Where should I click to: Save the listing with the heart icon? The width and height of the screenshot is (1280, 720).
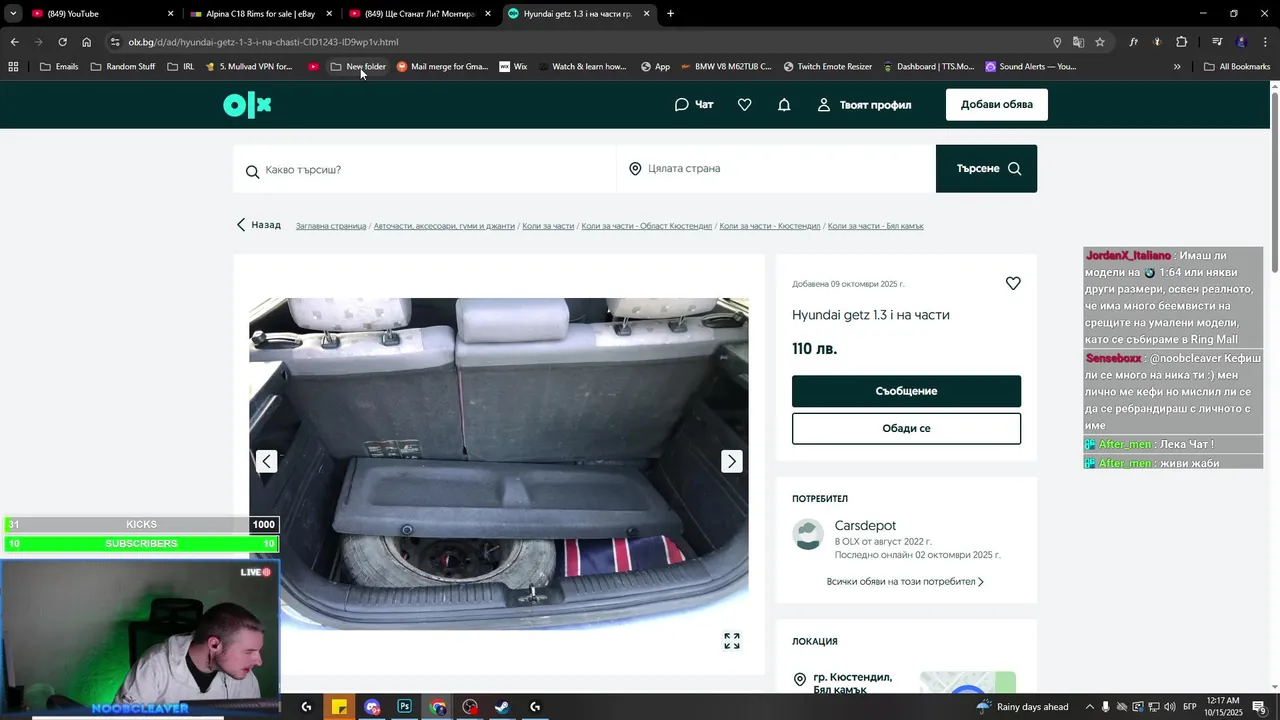[x=1013, y=284]
